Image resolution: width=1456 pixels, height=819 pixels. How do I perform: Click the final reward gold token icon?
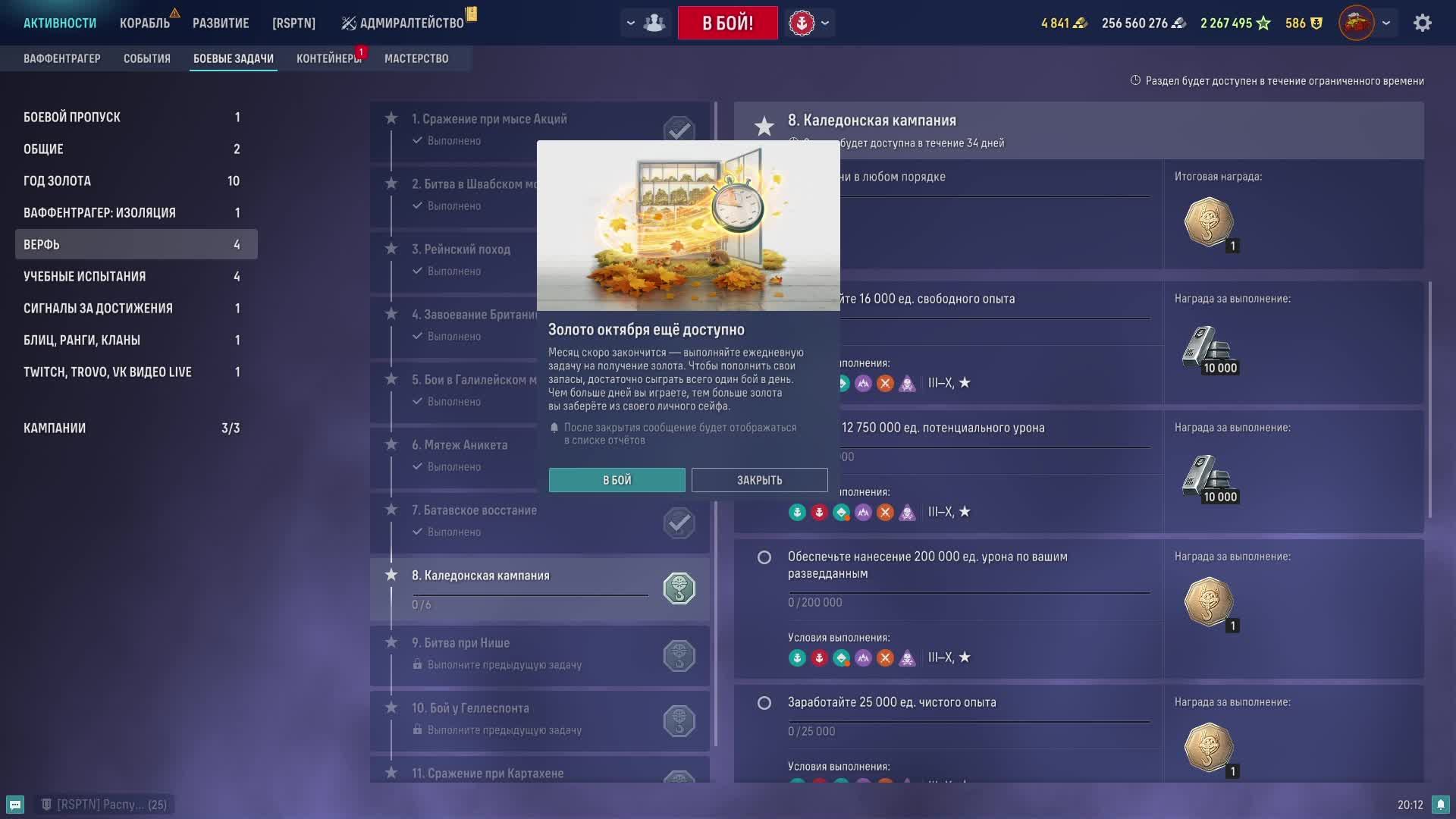pyautogui.click(x=1209, y=222)
